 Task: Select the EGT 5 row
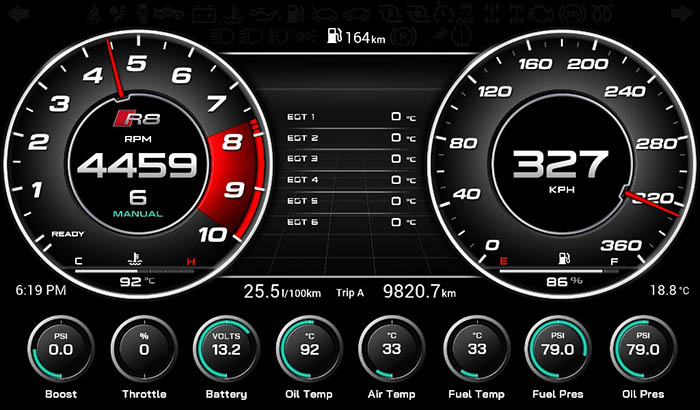click(351, 201)
